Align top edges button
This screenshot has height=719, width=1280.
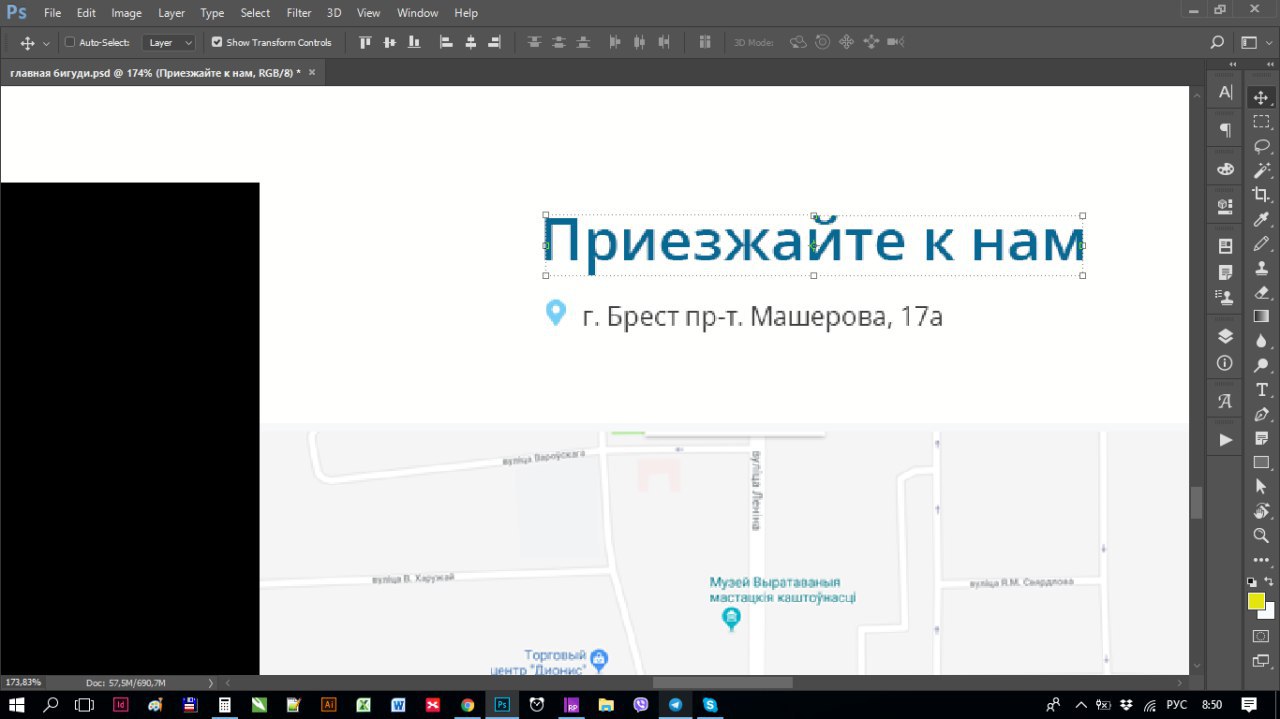click(365, 43)
